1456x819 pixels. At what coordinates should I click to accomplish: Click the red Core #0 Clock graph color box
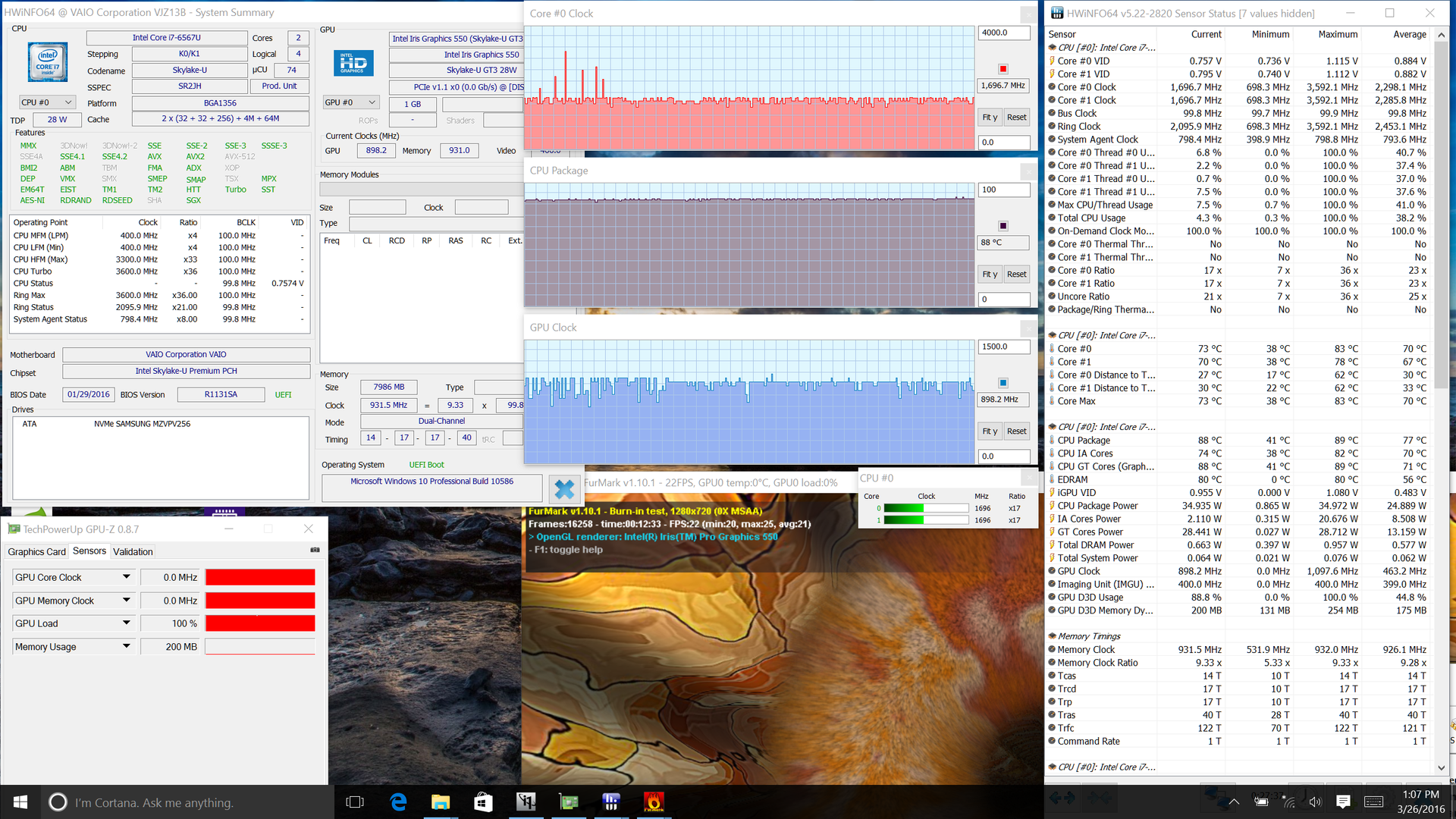[1003, 69]
